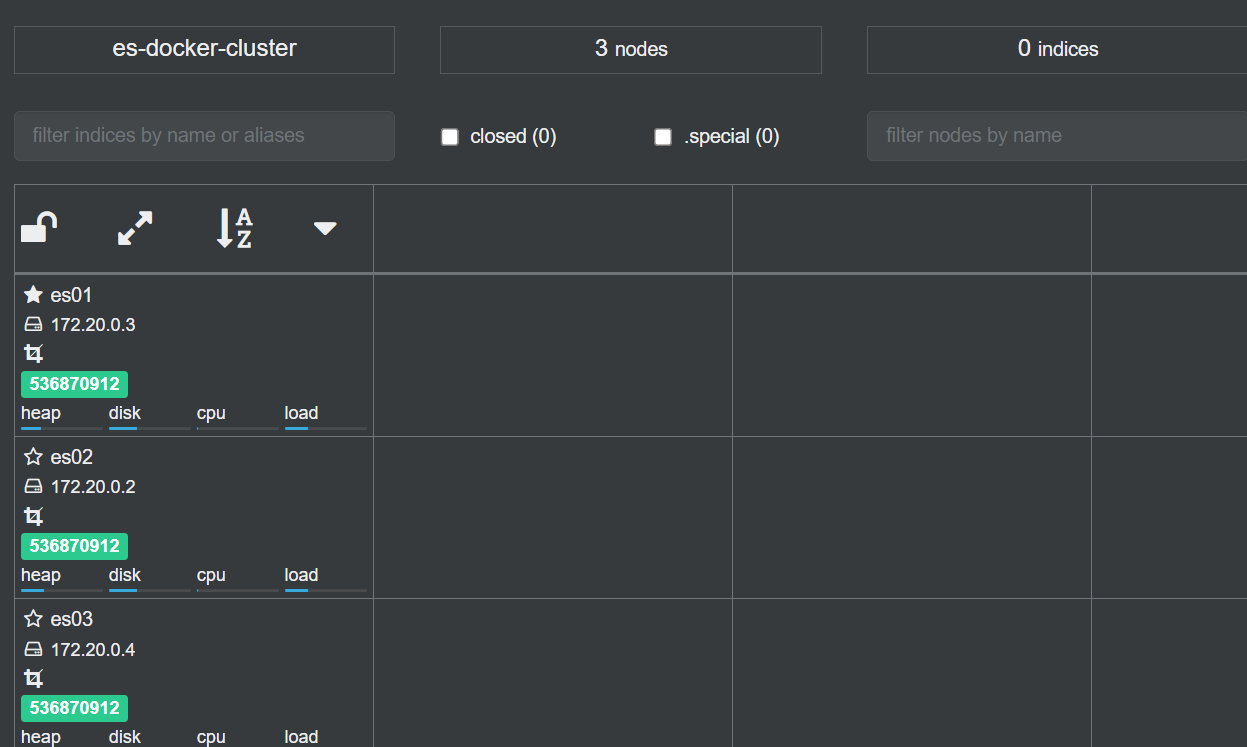Select the es03 node name
The height and width of the screenshot is (747, 1247).
click(x=71, y=619)
